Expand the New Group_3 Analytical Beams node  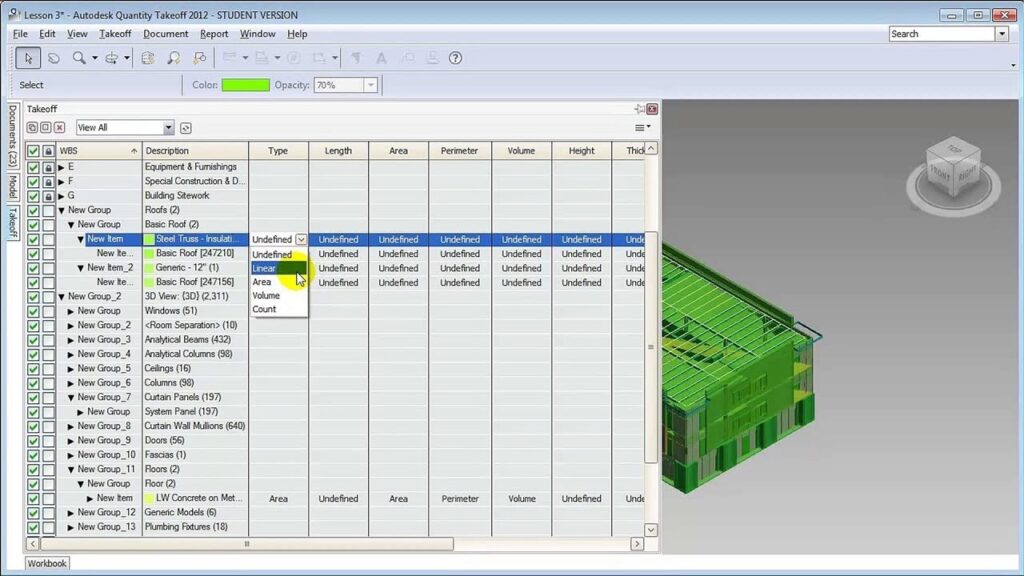[x=71, y=340]
